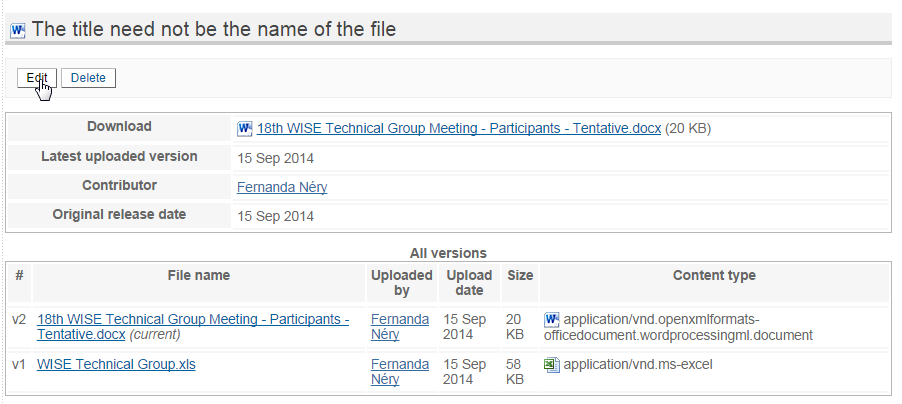Image resolution: width=902 pixels, height=404 pixels.
Task: Click the Upload date column header
Action: click(469, 283)
